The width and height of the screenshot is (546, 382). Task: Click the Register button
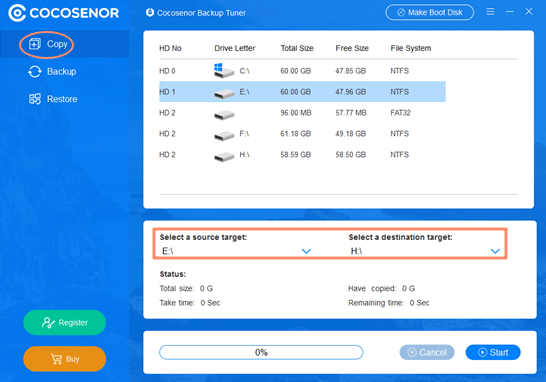pos(64,322)
